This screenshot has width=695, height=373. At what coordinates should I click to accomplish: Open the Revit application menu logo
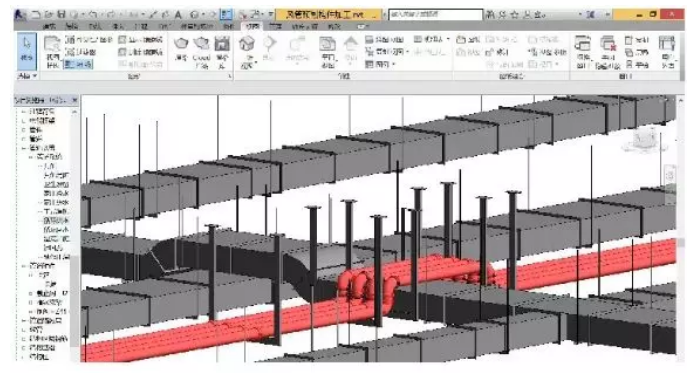pos(20,14)
